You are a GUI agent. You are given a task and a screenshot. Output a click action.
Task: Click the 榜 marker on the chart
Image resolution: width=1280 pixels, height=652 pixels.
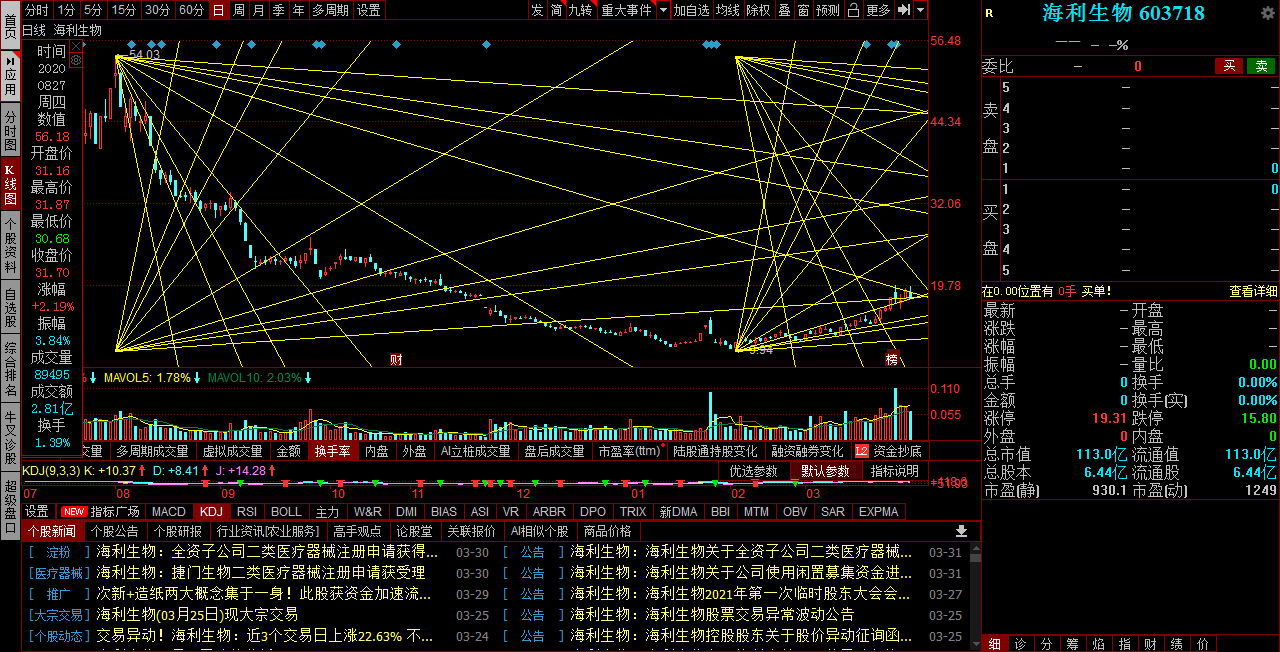pyautogui.click(x=891, y=359)
